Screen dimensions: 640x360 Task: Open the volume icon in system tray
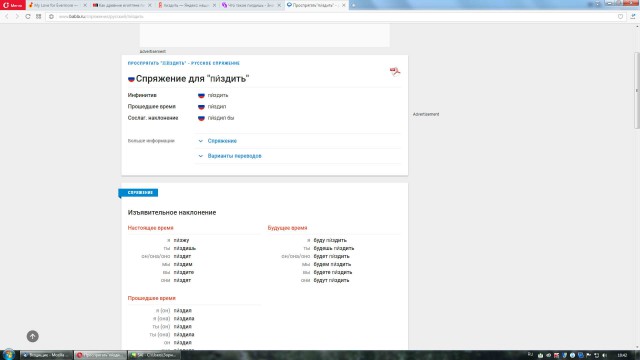[604, 356]
